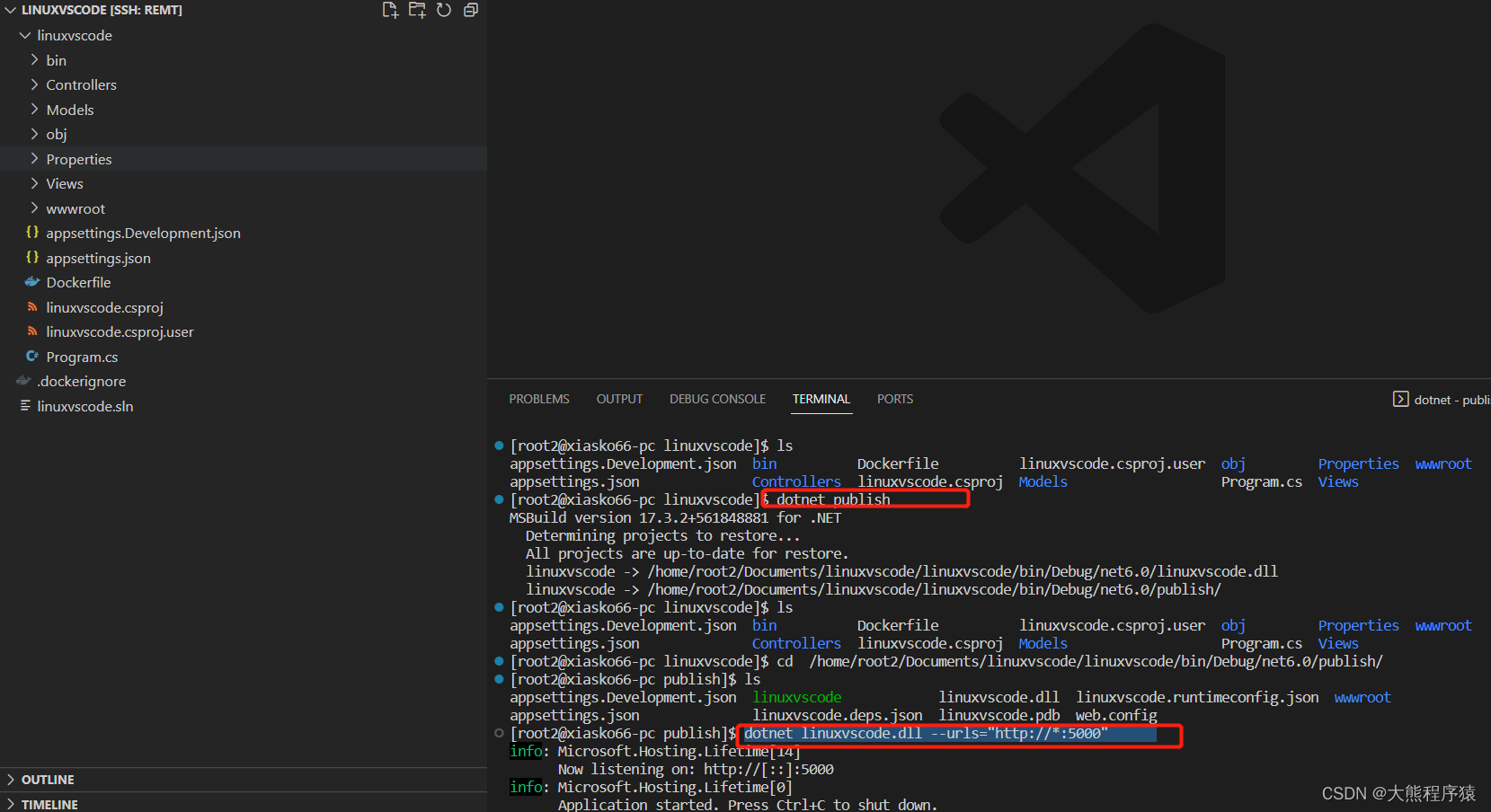Refresh the explorer with the refresh icon

444,10
